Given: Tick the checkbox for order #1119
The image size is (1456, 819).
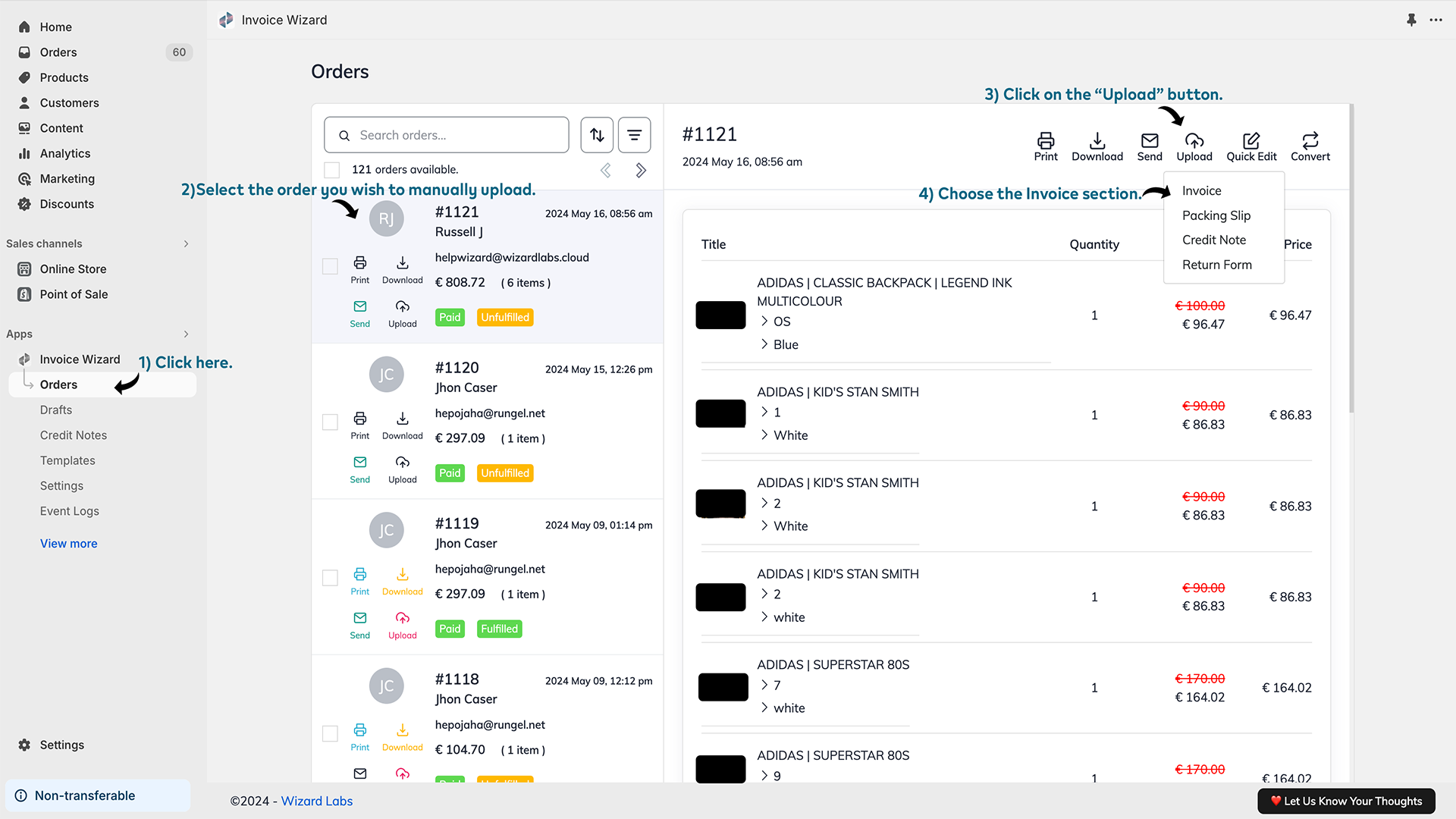Looking at the screenshot, I should 330,578.
